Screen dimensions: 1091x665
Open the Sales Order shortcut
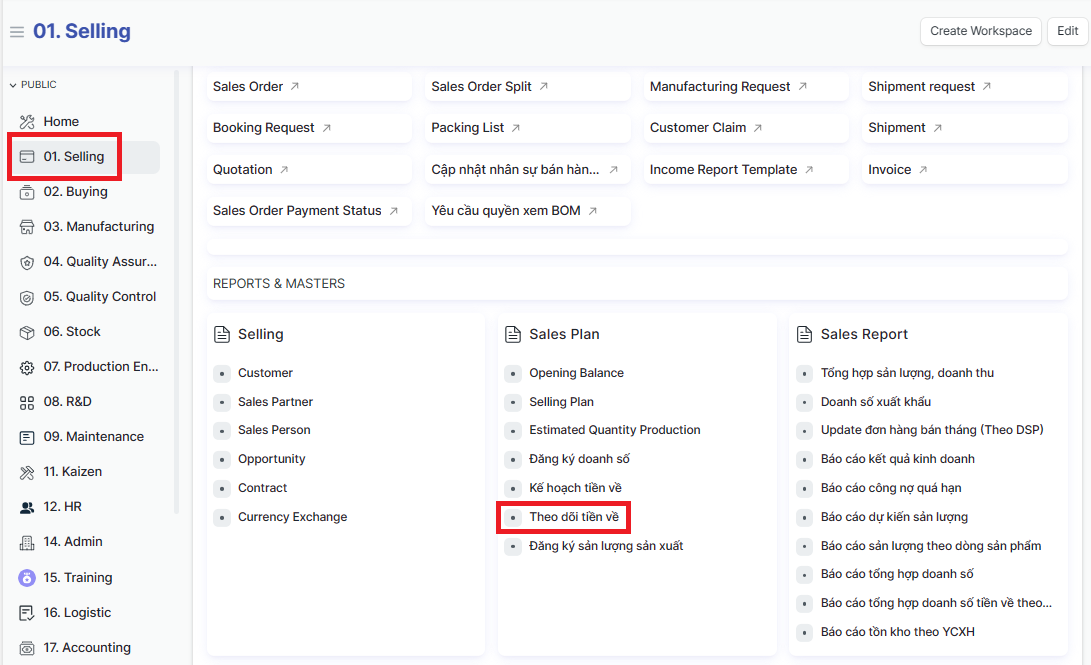point(248,87)
